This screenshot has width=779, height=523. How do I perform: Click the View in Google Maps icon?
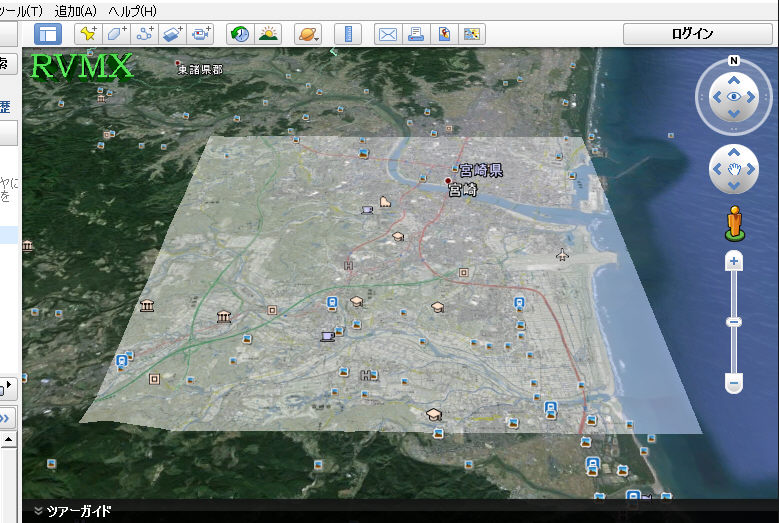click(x=444, y=34)
